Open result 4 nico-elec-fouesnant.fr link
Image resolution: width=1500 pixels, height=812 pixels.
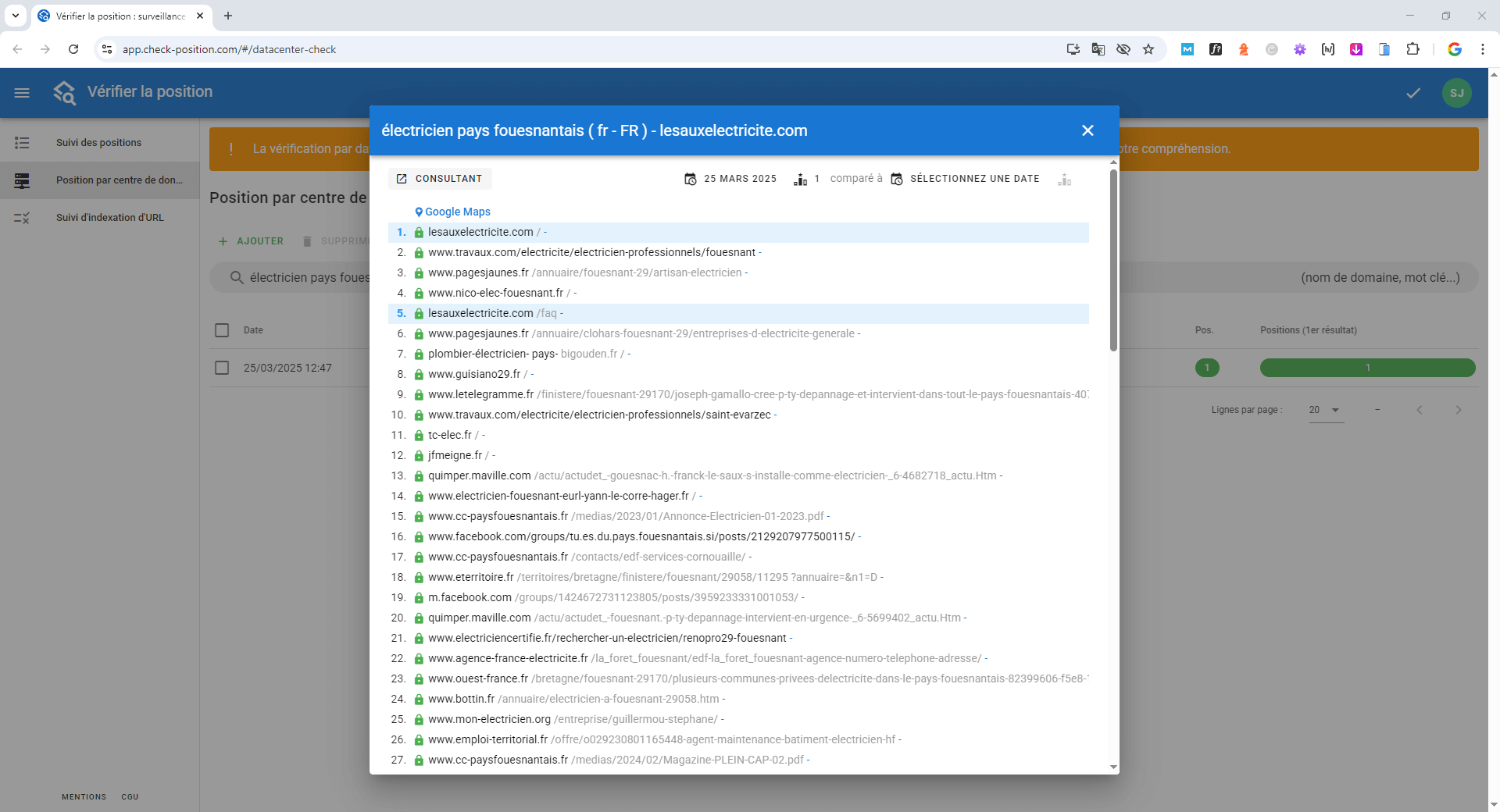495,293
